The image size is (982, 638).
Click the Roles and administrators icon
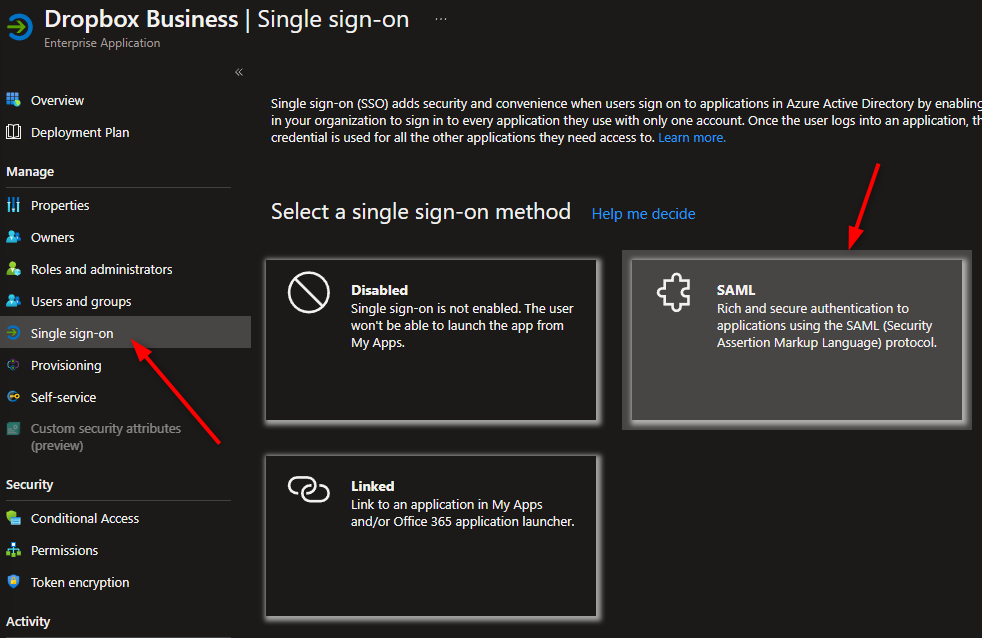14,269
